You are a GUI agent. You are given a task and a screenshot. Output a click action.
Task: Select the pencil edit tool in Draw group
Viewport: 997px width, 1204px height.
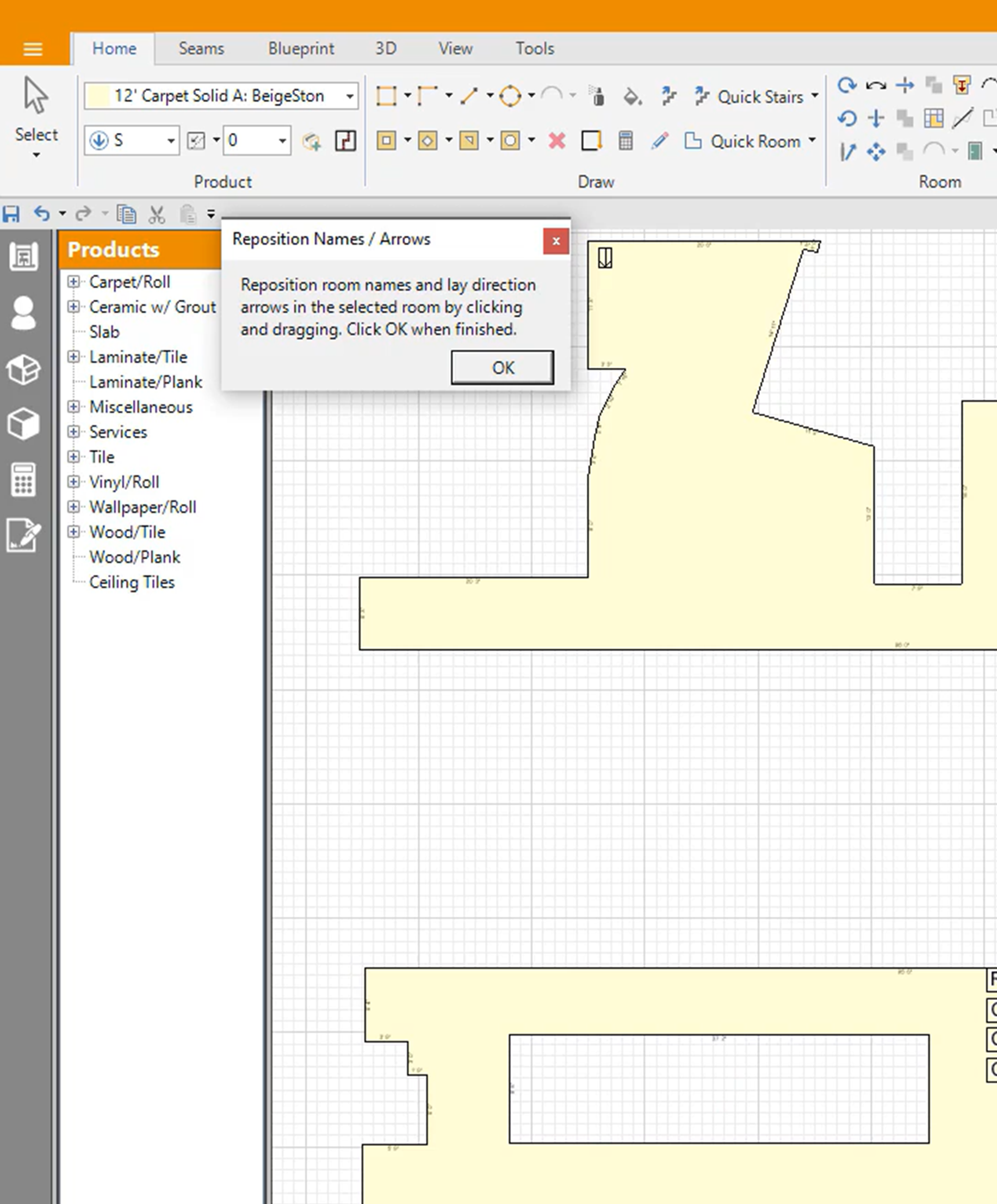(x=660, y=140)
